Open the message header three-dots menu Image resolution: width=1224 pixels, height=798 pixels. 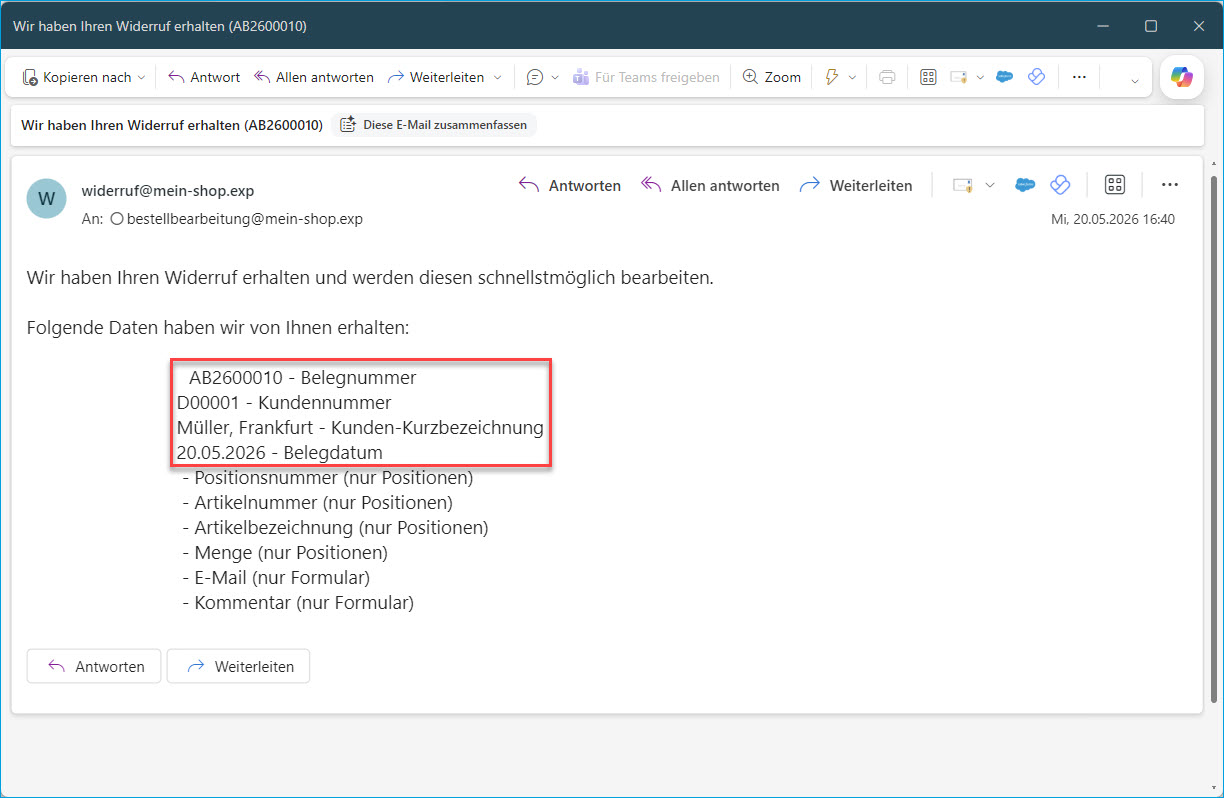pos(1169,185)
